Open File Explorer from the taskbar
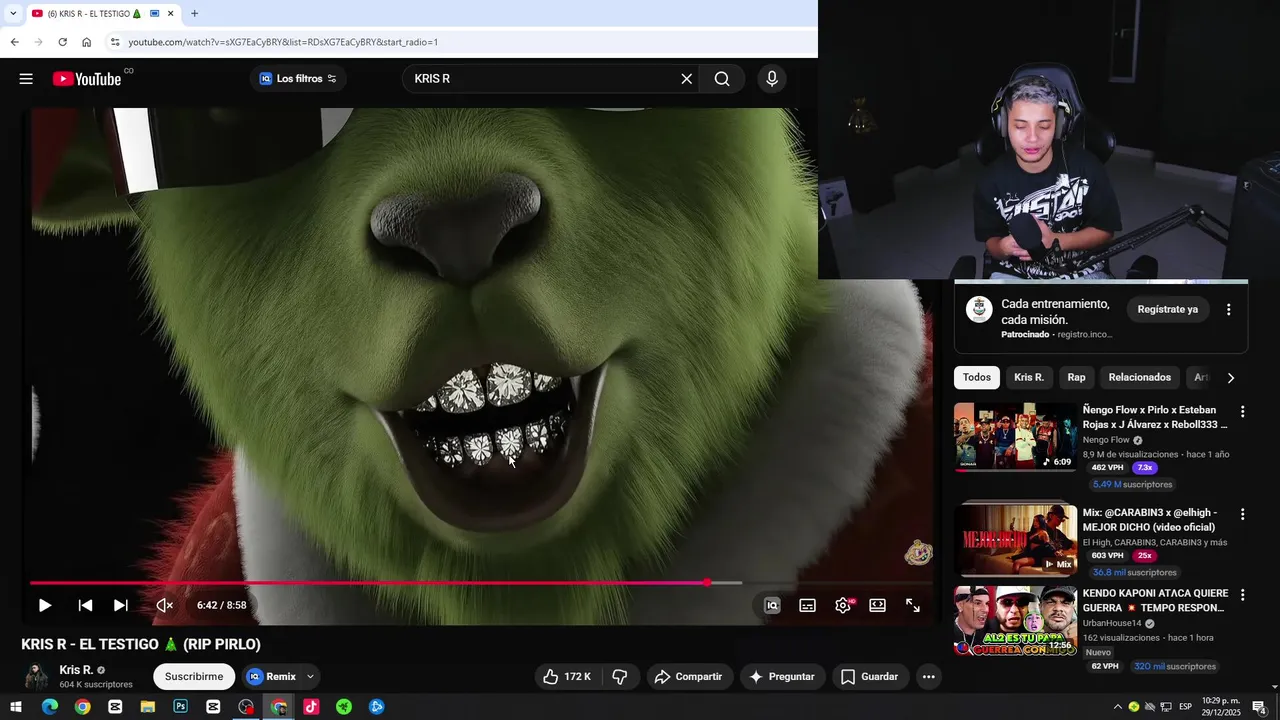Screen dimensions: 1280x720 (x=148, y=707)
